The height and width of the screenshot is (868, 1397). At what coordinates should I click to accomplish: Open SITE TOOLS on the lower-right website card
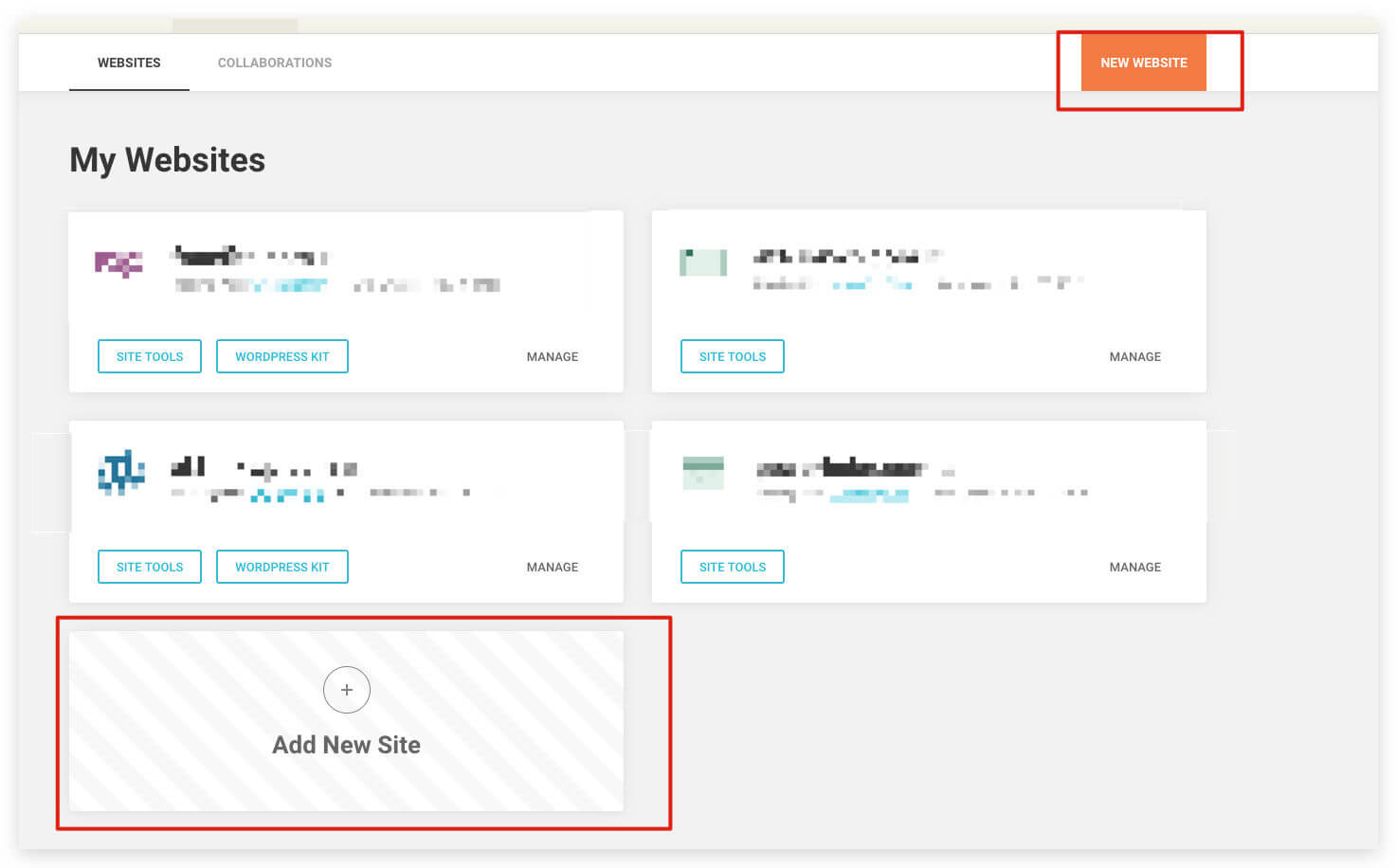click(x=732, y=567)
